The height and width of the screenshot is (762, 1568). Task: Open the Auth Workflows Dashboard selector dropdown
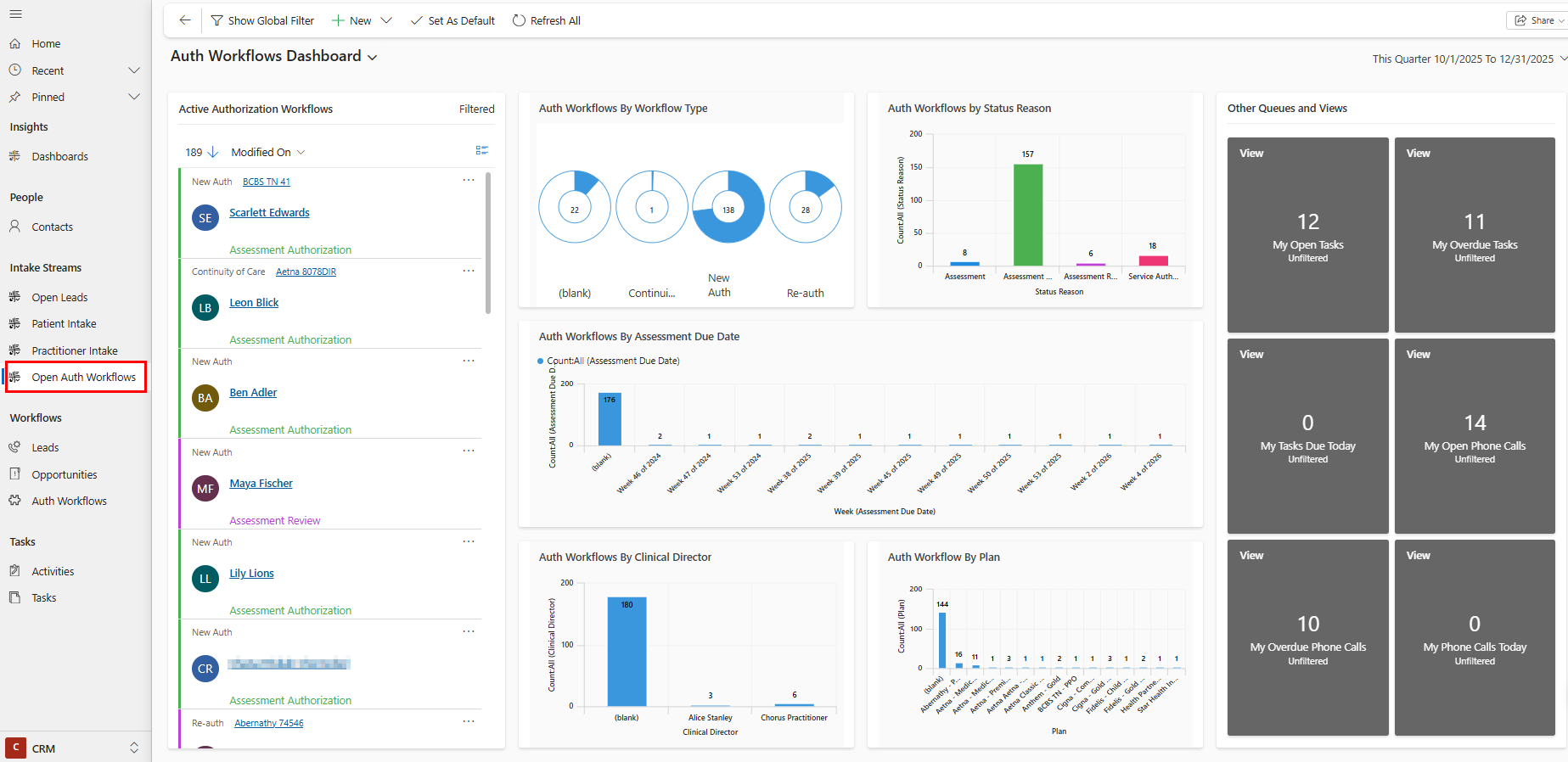pos(372,57)
